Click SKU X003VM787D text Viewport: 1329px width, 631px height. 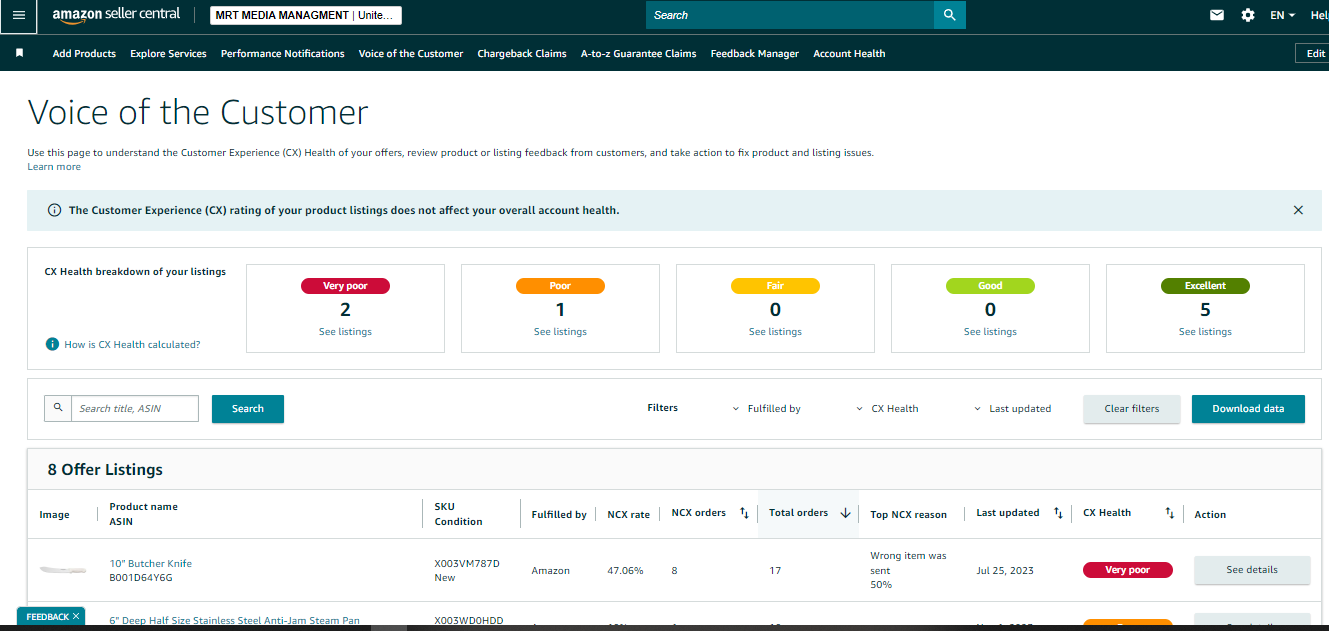point(467,564)
